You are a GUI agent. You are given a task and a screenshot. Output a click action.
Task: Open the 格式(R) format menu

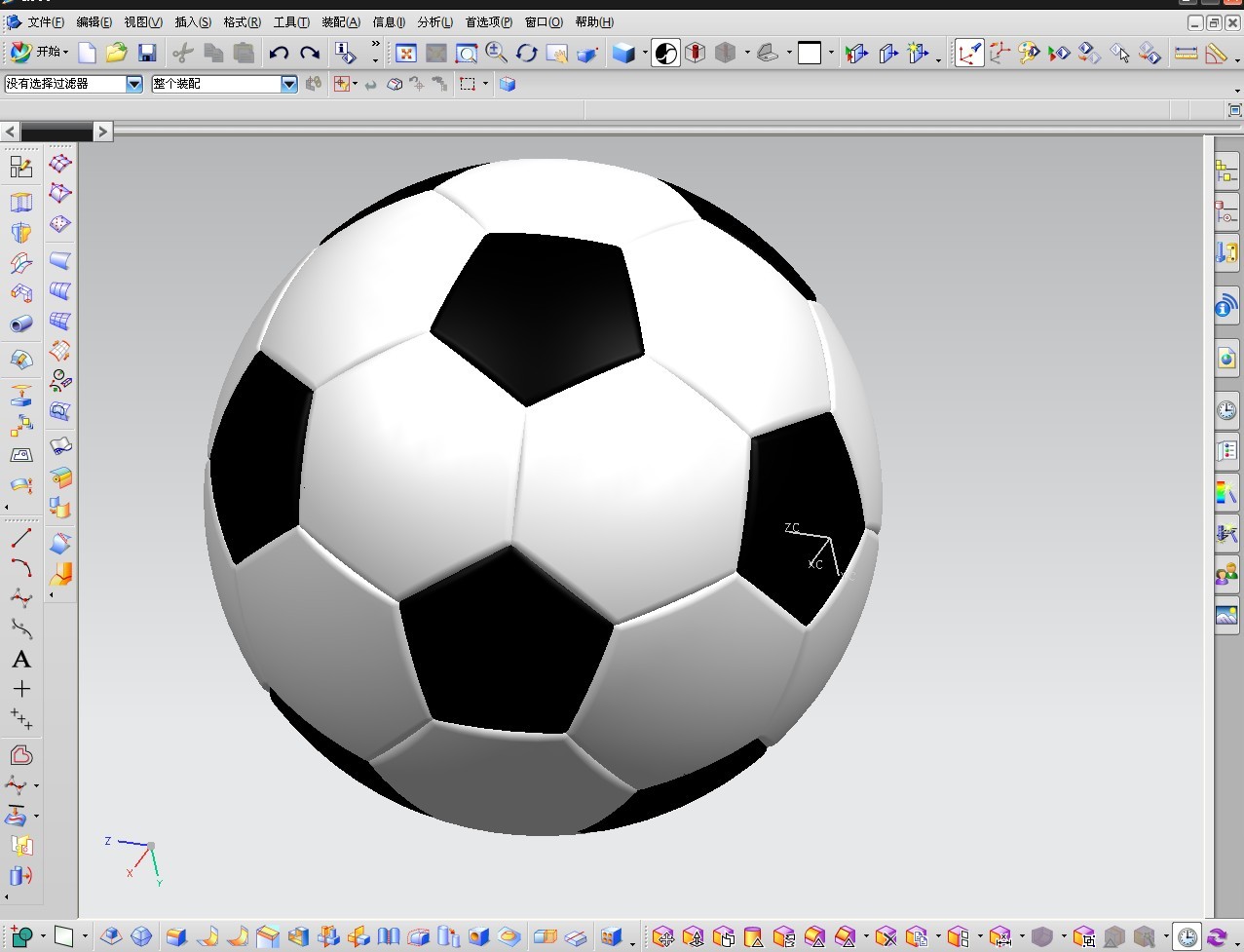tap(243, 21)
